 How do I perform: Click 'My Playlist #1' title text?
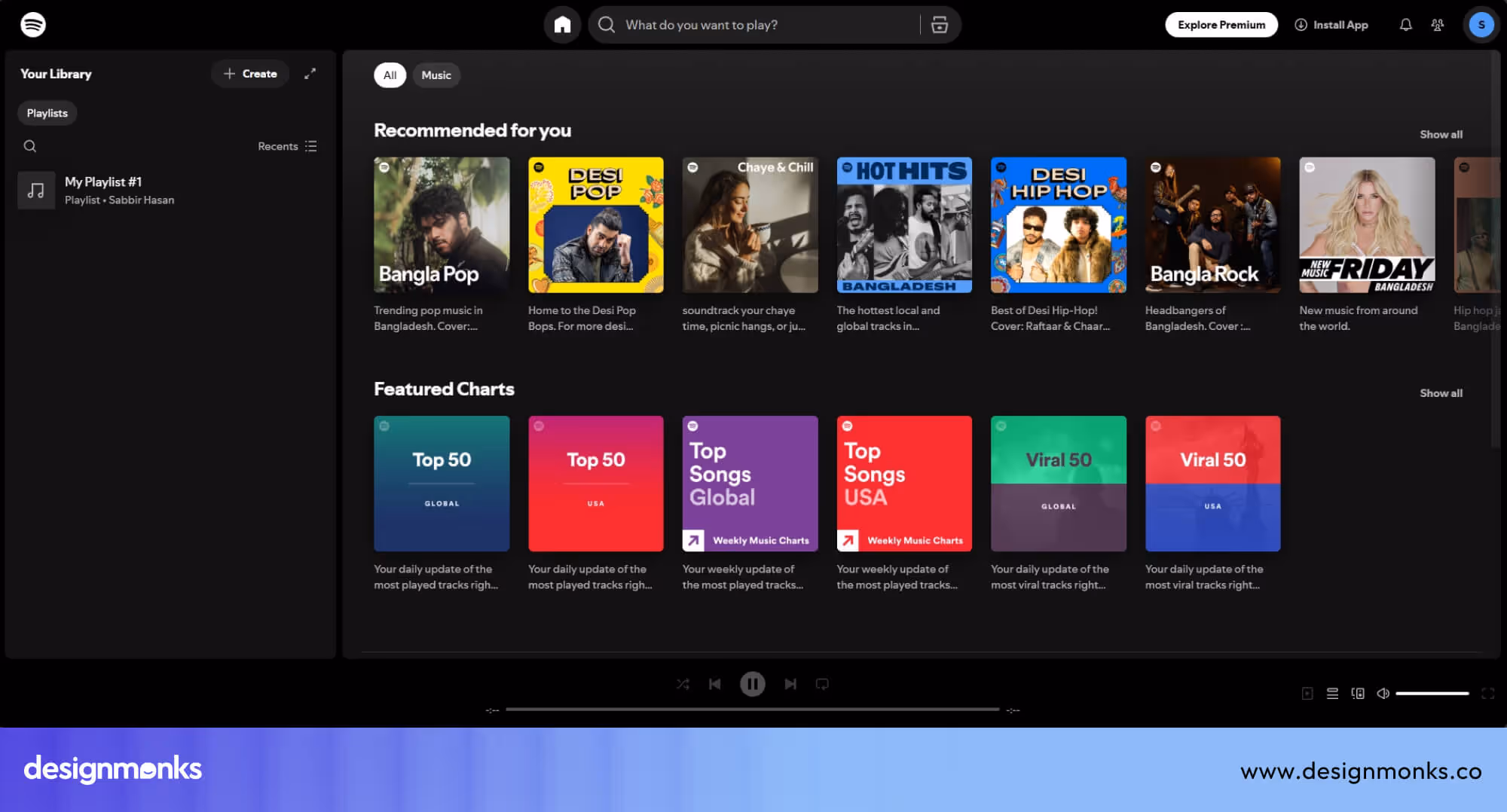pyautogui.click(x=103, y=182)
